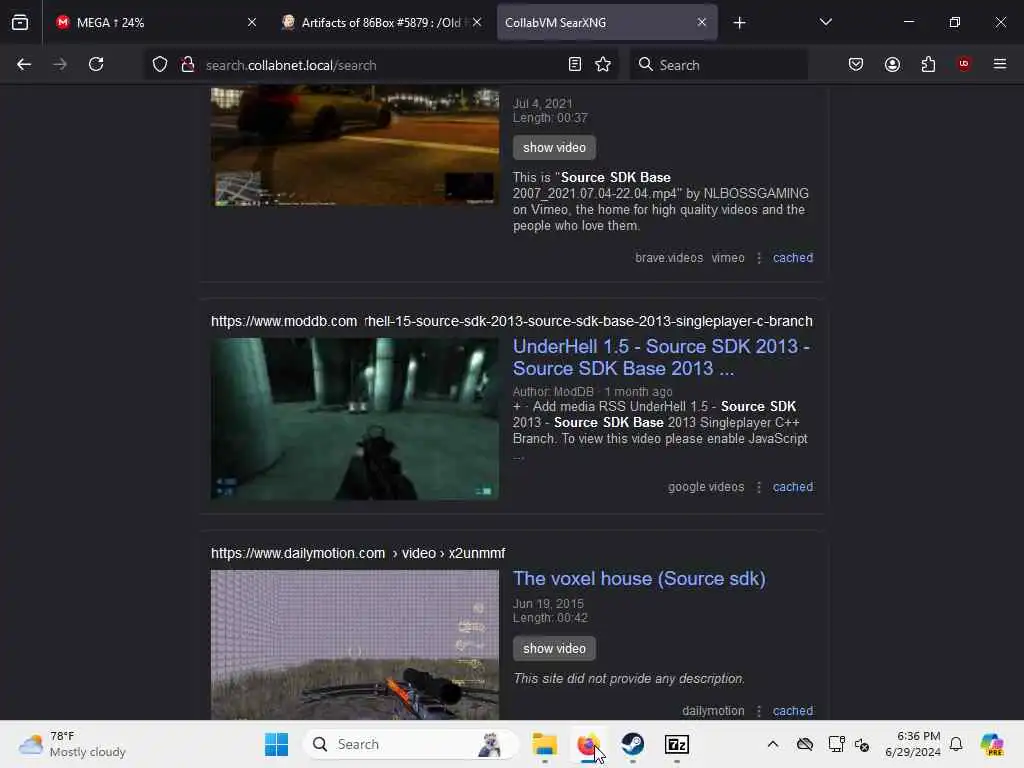Click the forward navigation arrow
Image resolution: width=1024 pixels, height=768 pixels.
click(59, 65)
